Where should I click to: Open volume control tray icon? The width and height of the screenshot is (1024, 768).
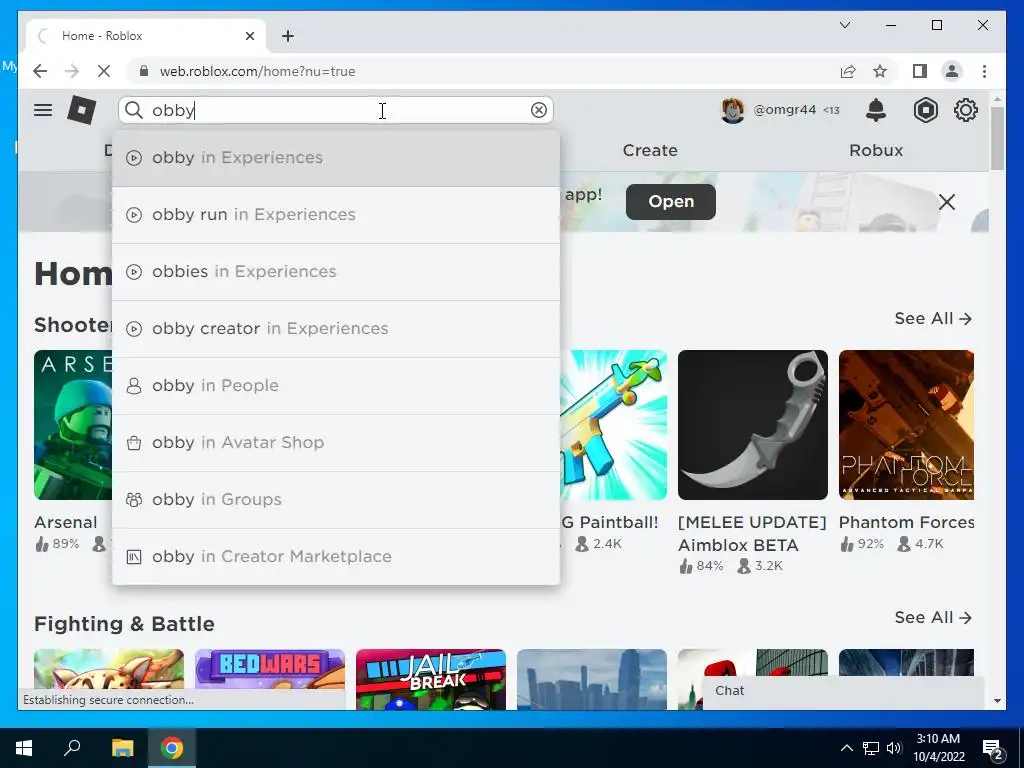893,748
